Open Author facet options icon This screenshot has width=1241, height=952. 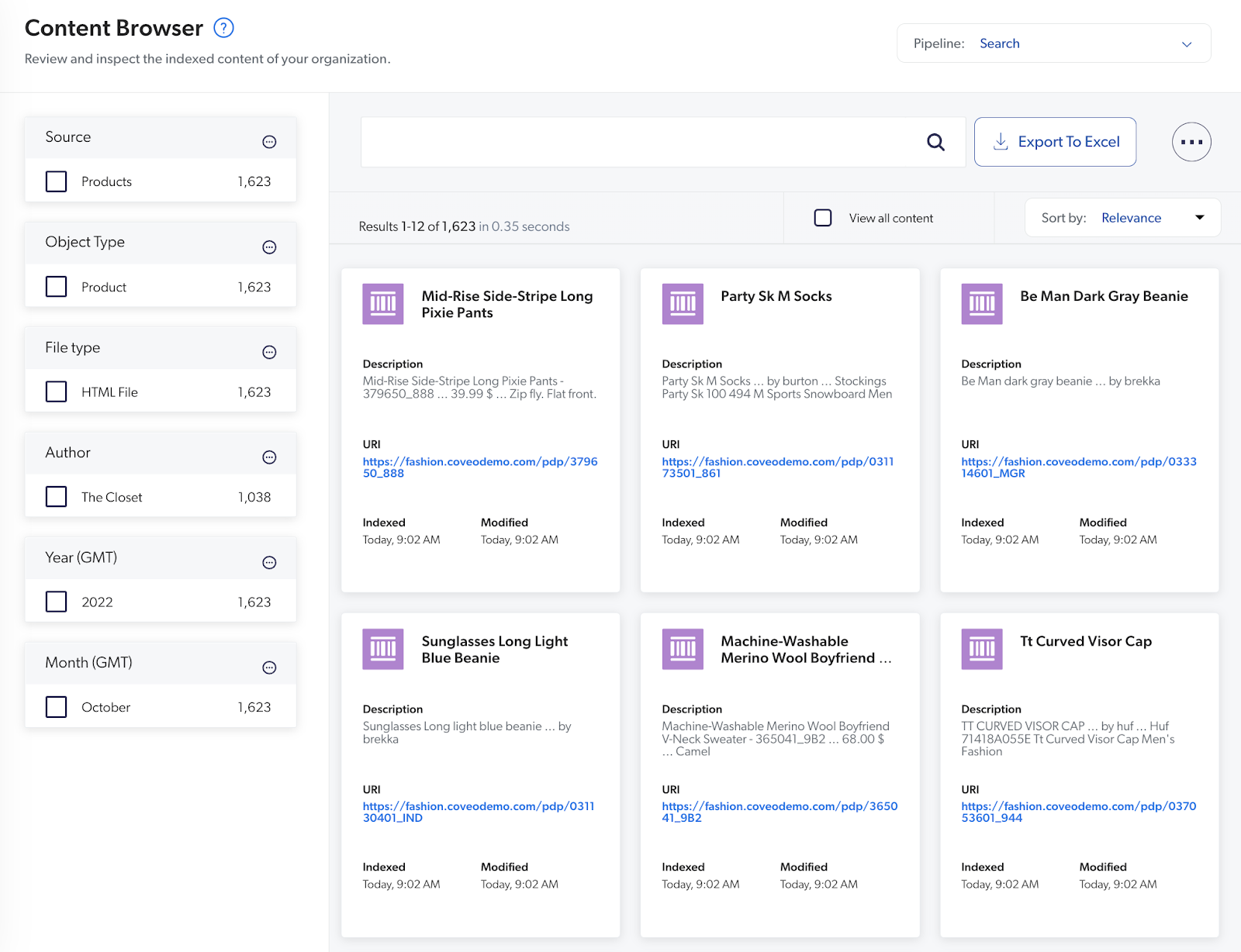point(269,457)
